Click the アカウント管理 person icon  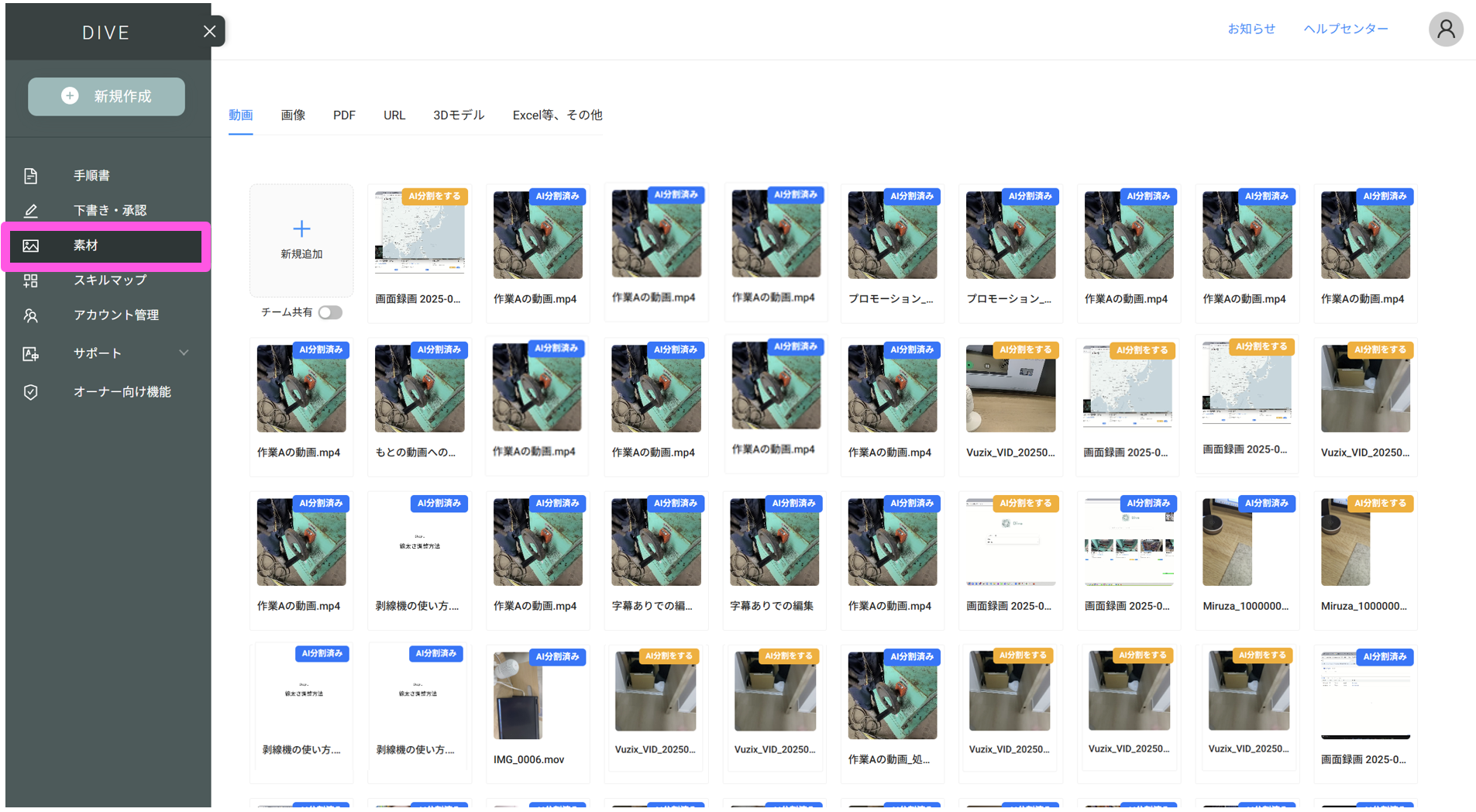(31, 315)
